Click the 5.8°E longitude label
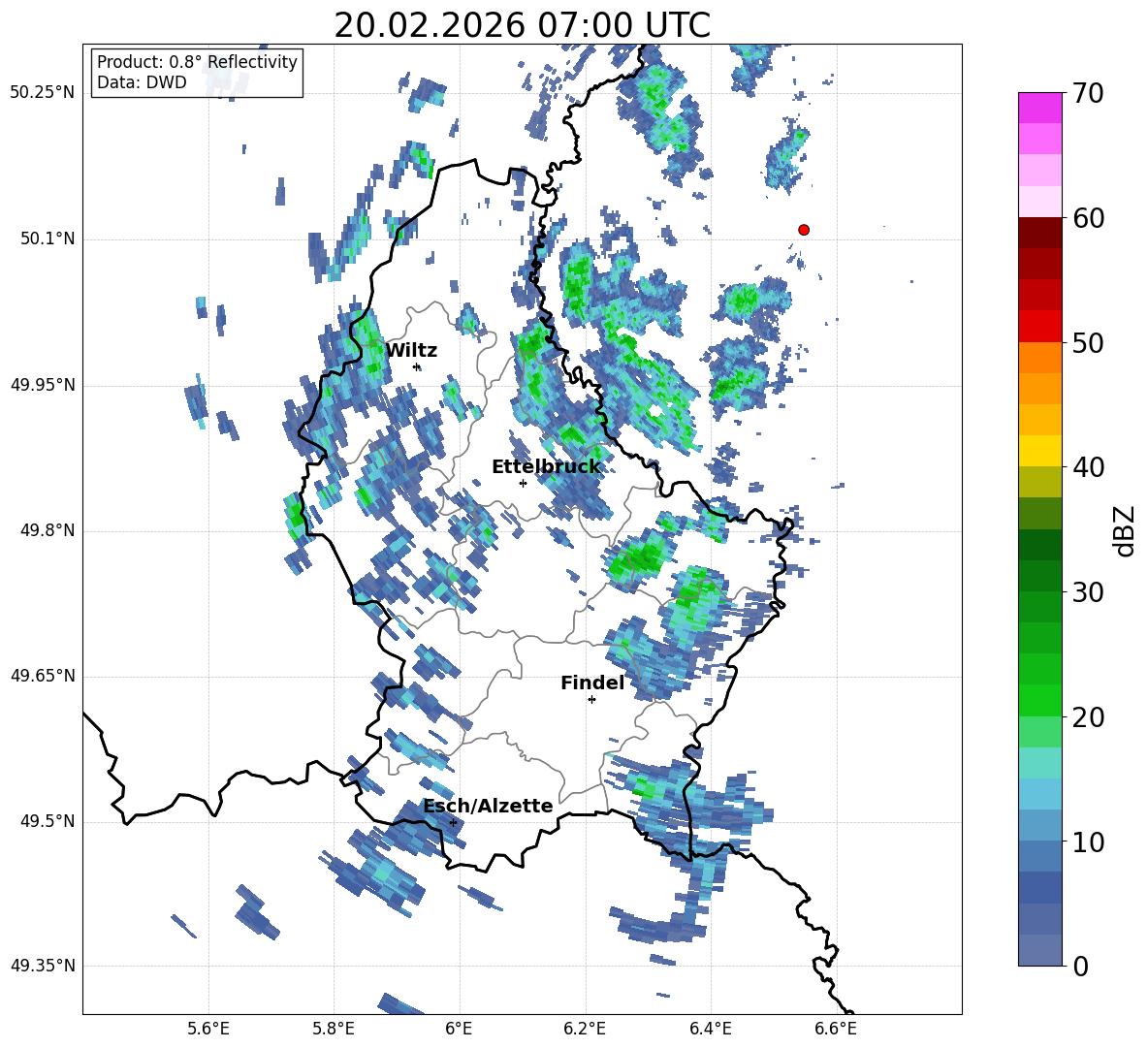This screenshot has height=1048, width=1148. point(334,1029)
